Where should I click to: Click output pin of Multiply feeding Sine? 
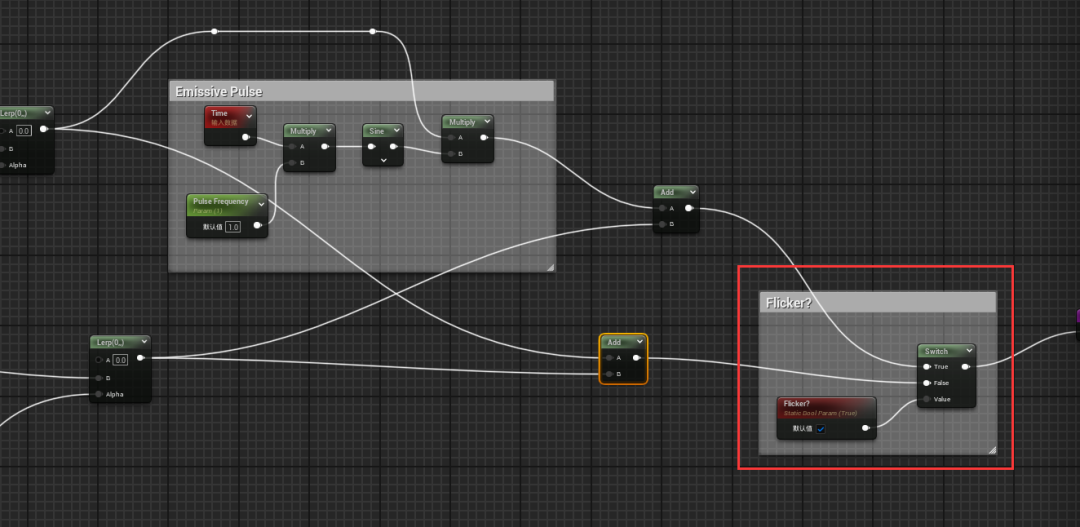[x=325, y=146]
